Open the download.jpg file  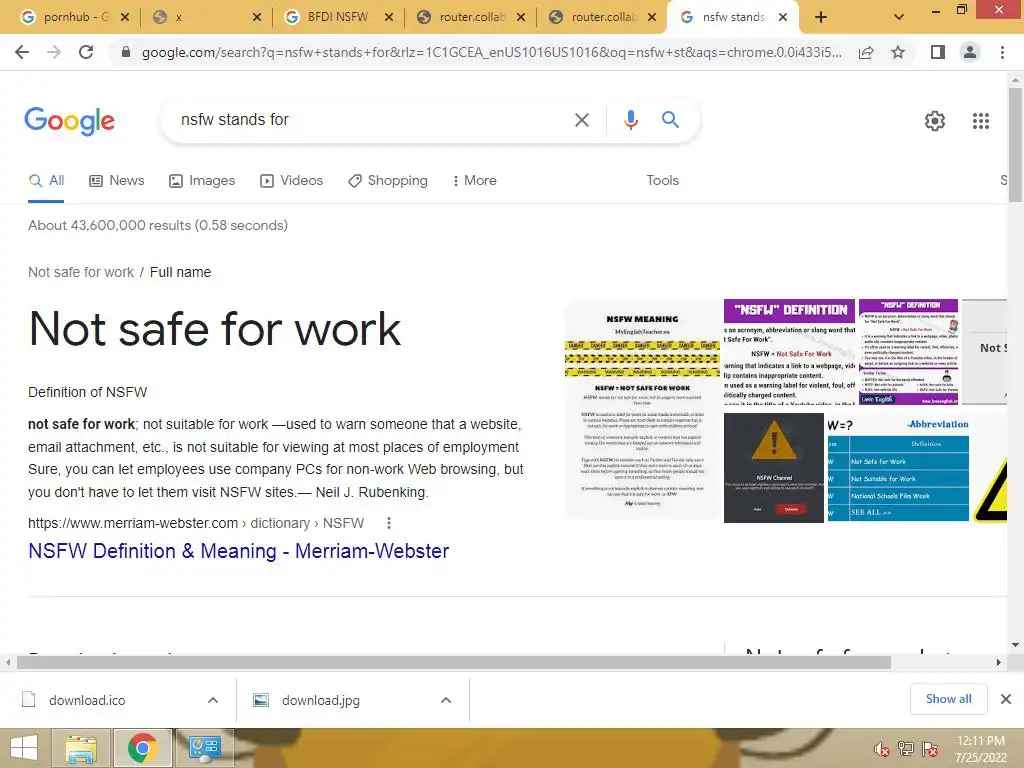point(321,700)
